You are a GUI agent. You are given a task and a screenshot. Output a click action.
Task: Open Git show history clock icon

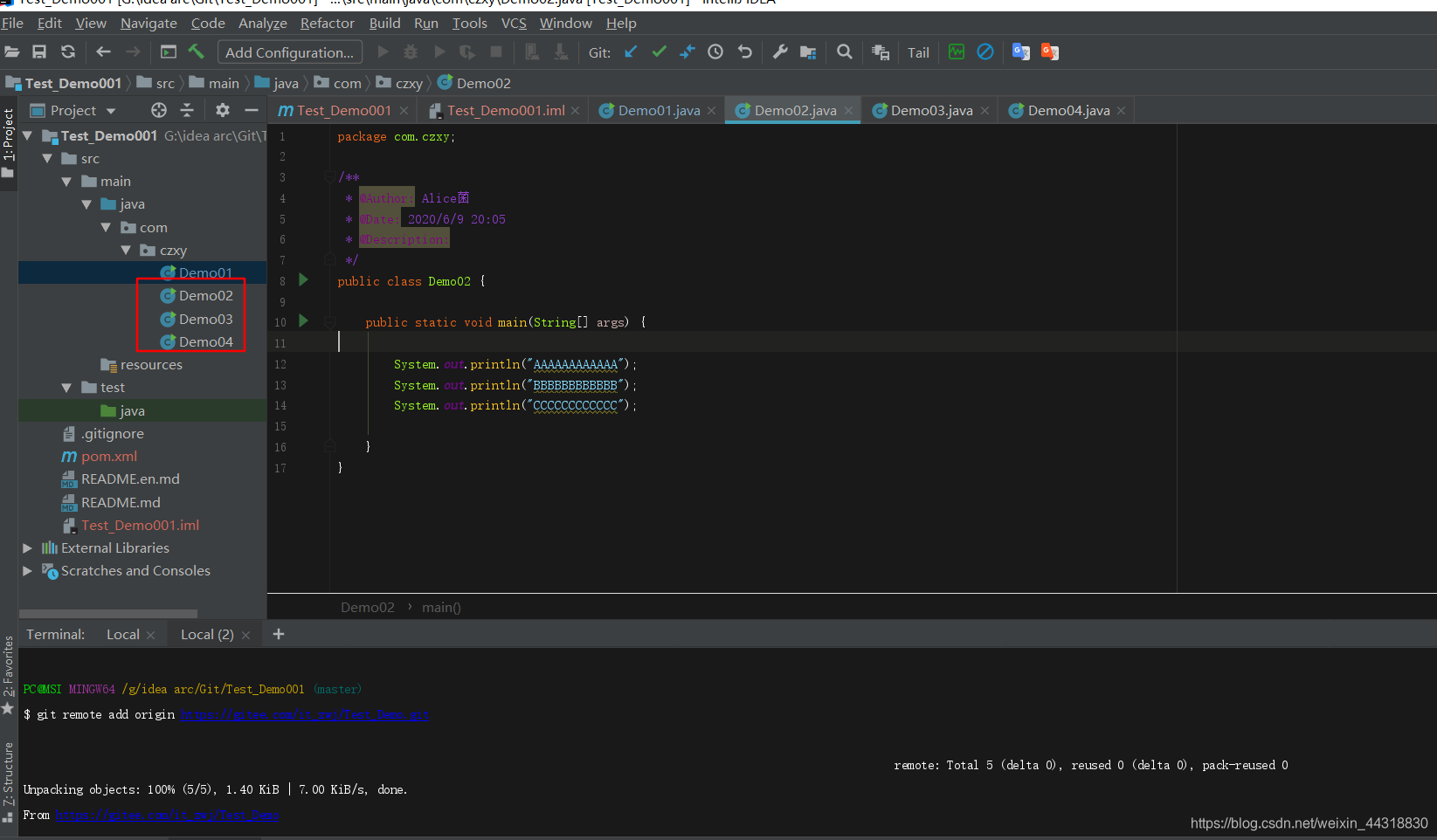point(715,52)
